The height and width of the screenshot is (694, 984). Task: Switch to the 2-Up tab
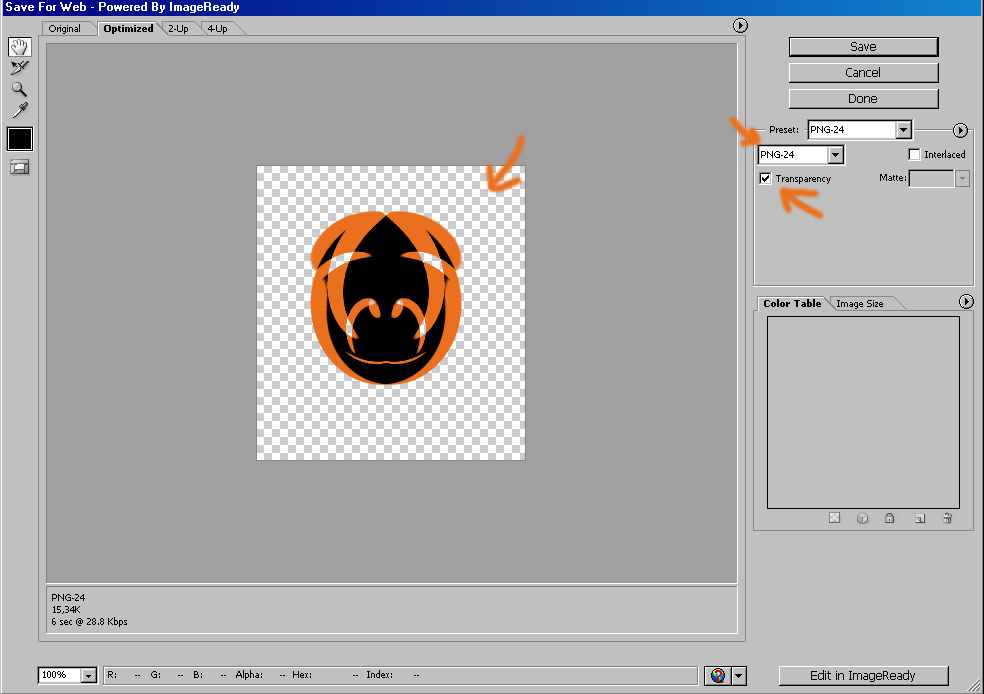tap(179, 28)
